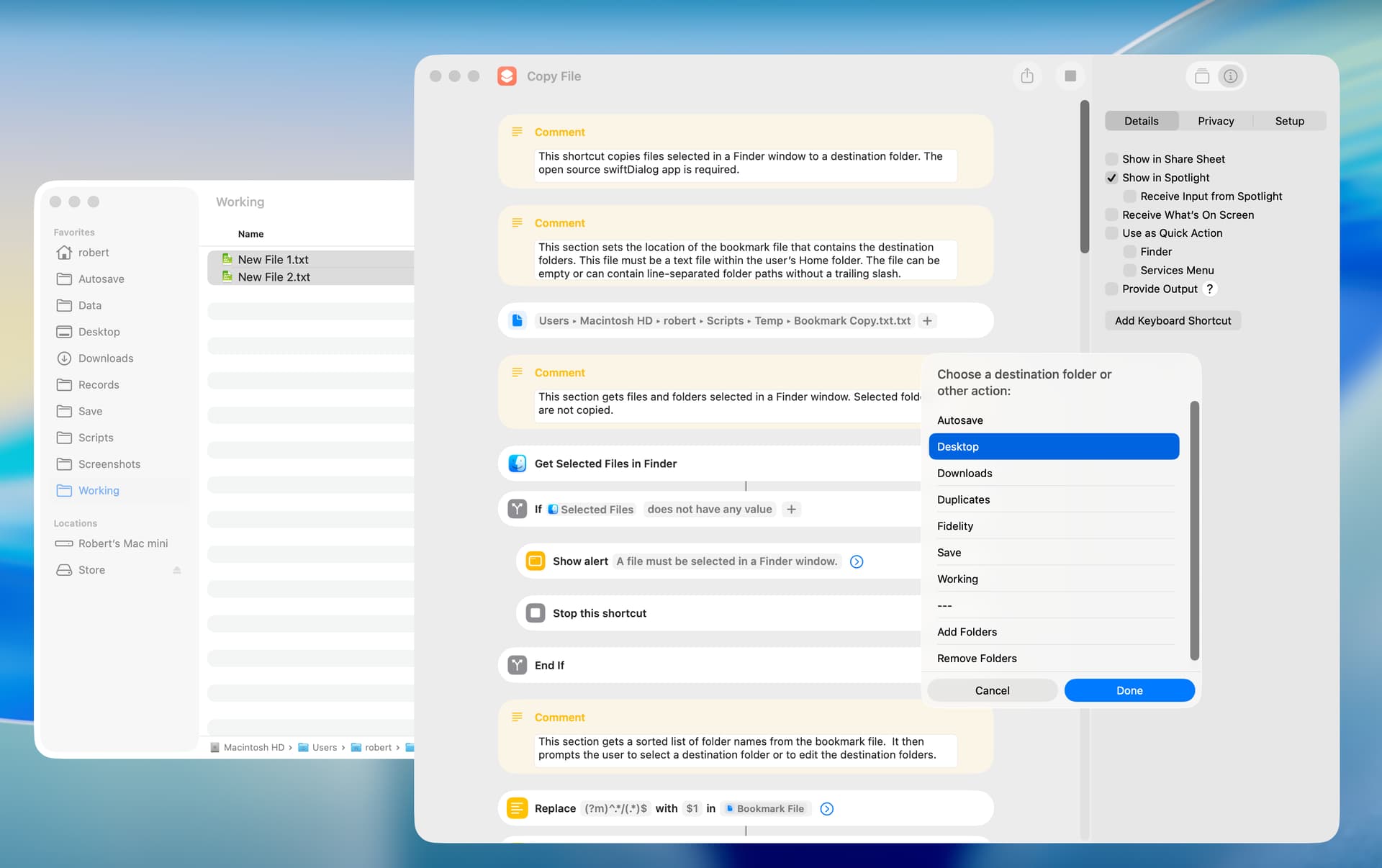Click the Shortcut Details info icon
The height and width of the screenshot is (868, 1382).
point(1231,76)
